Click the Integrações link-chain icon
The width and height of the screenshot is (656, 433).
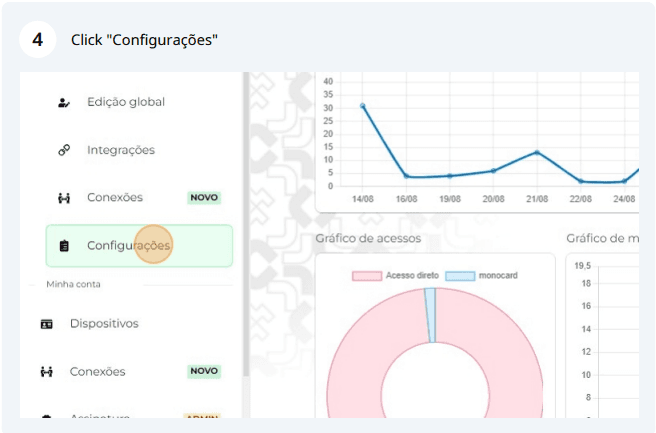(x=64, y=150)
